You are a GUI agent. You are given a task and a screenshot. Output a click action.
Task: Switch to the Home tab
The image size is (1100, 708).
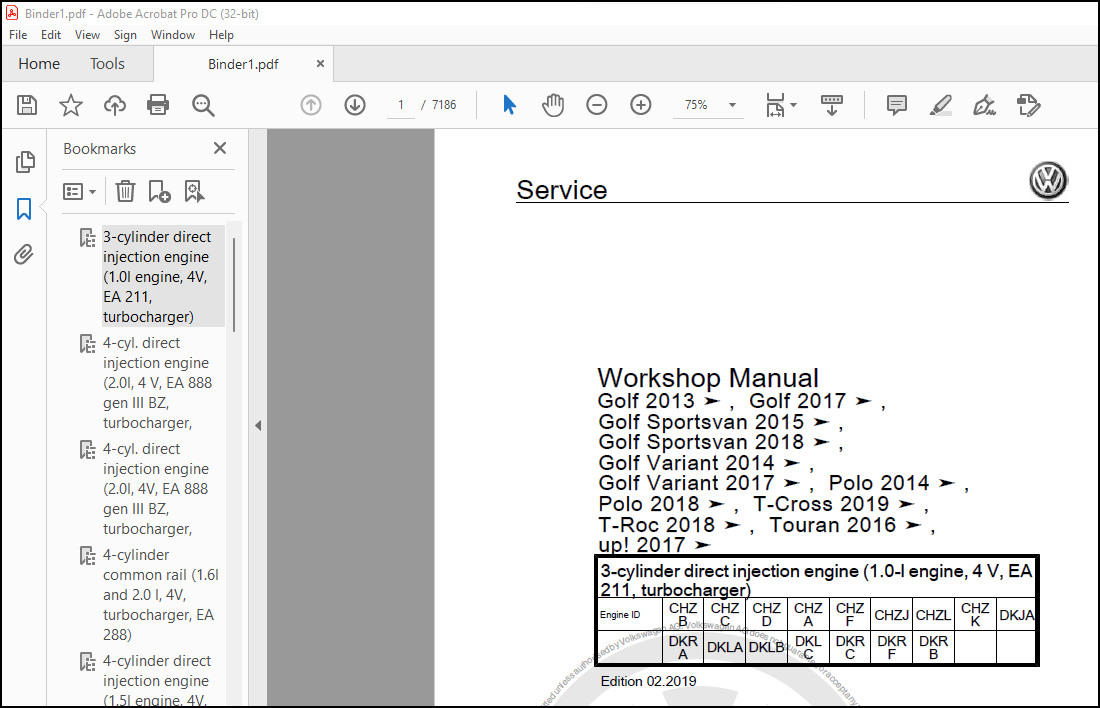tap(39, 64)
